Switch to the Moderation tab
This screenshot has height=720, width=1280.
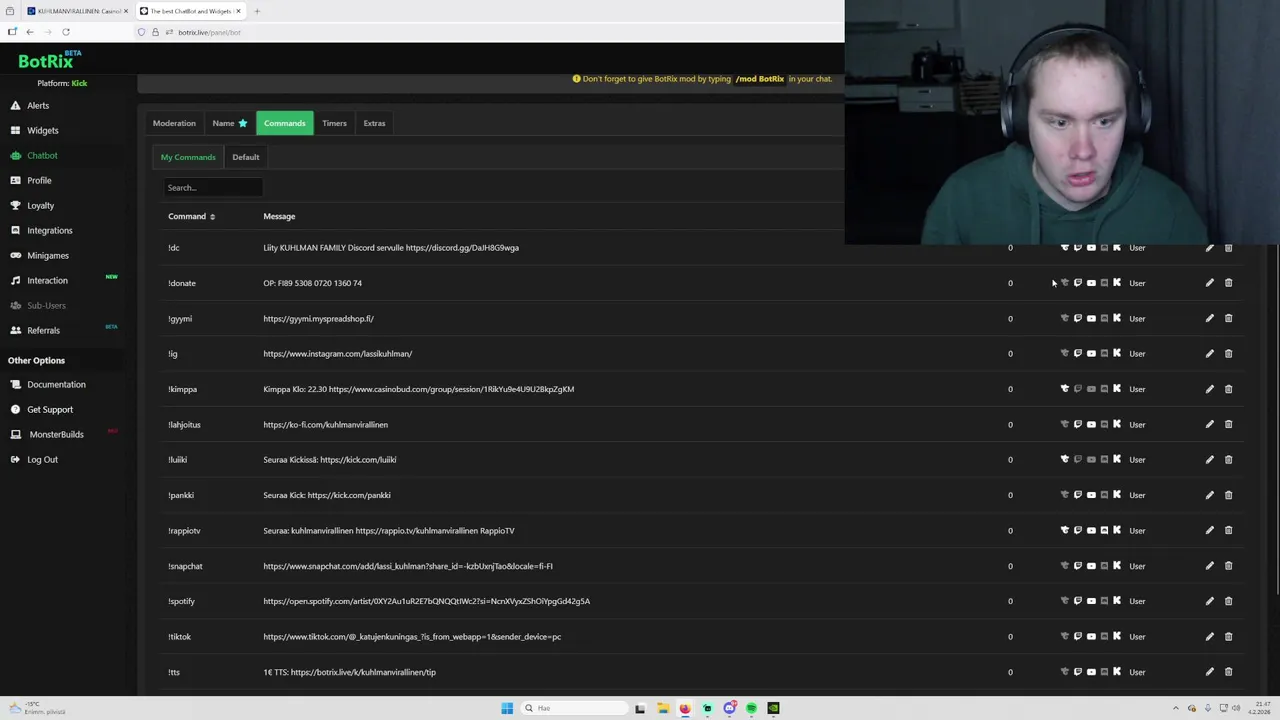pyautogui.click(x=174, y=123)
